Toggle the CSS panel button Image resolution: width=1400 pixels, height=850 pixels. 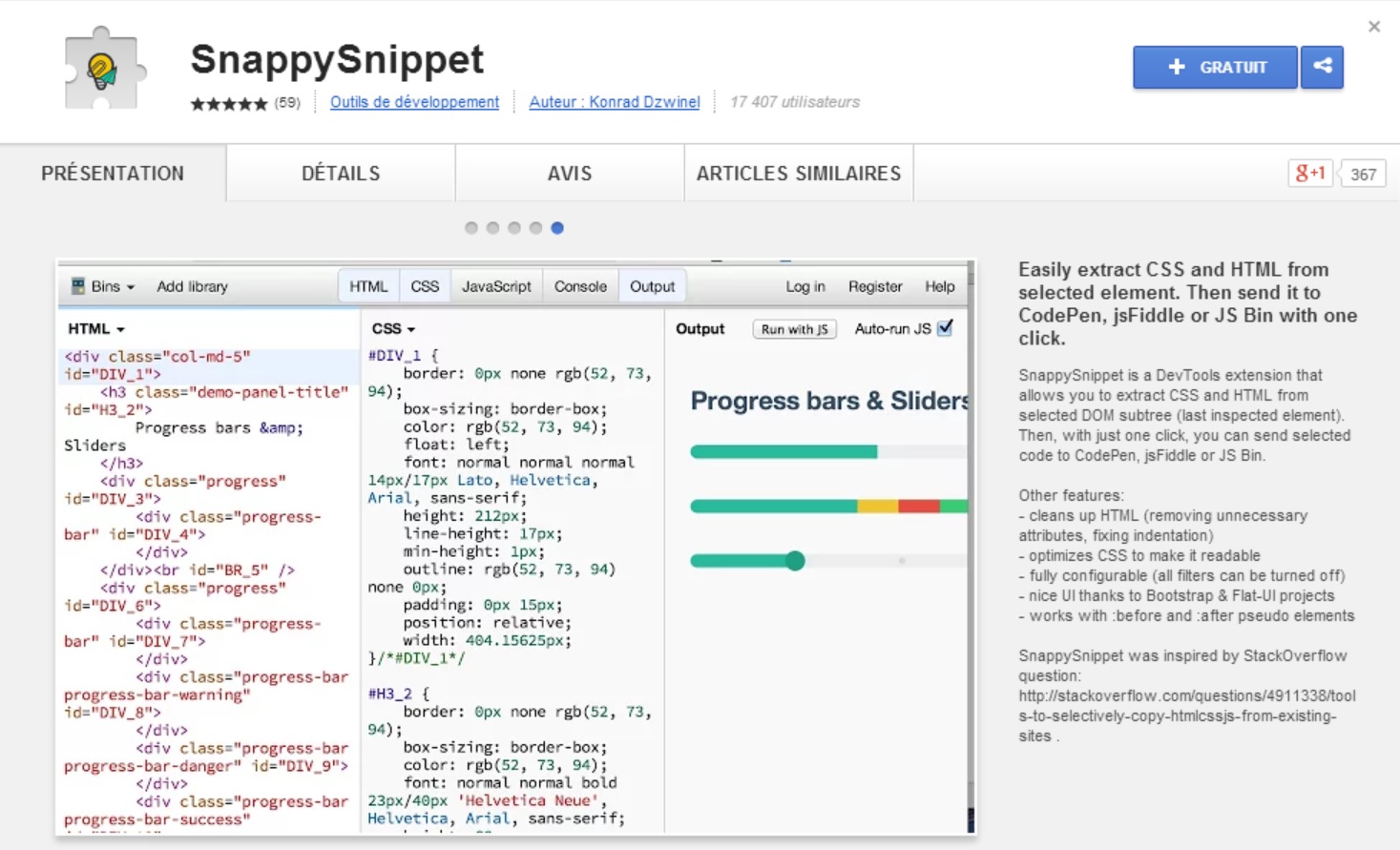pyautogui.click(x=425, y=286)
